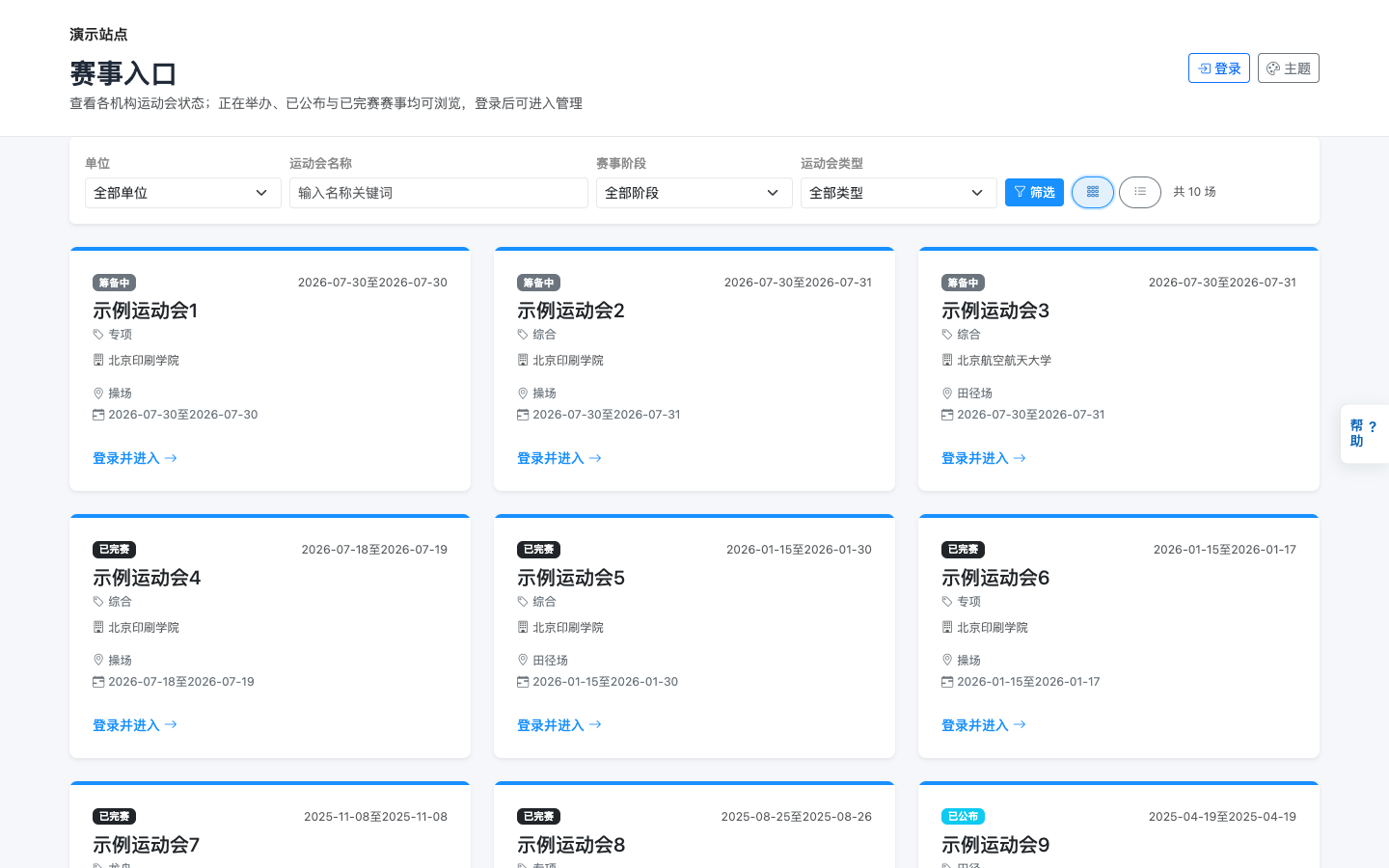
Task: Click calendar icon in 示例运动会2 card
Action: click(523, 415)
